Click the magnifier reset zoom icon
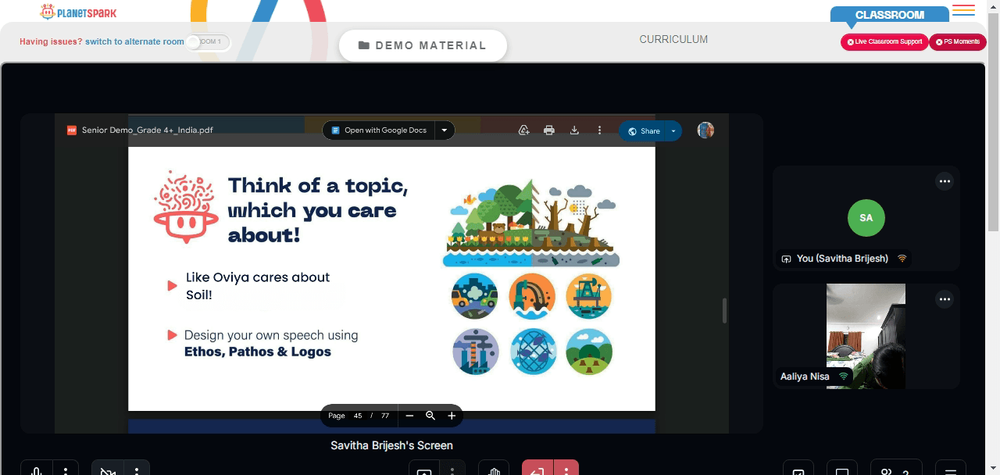1000x475 pixels. click(x=430, y=416)
